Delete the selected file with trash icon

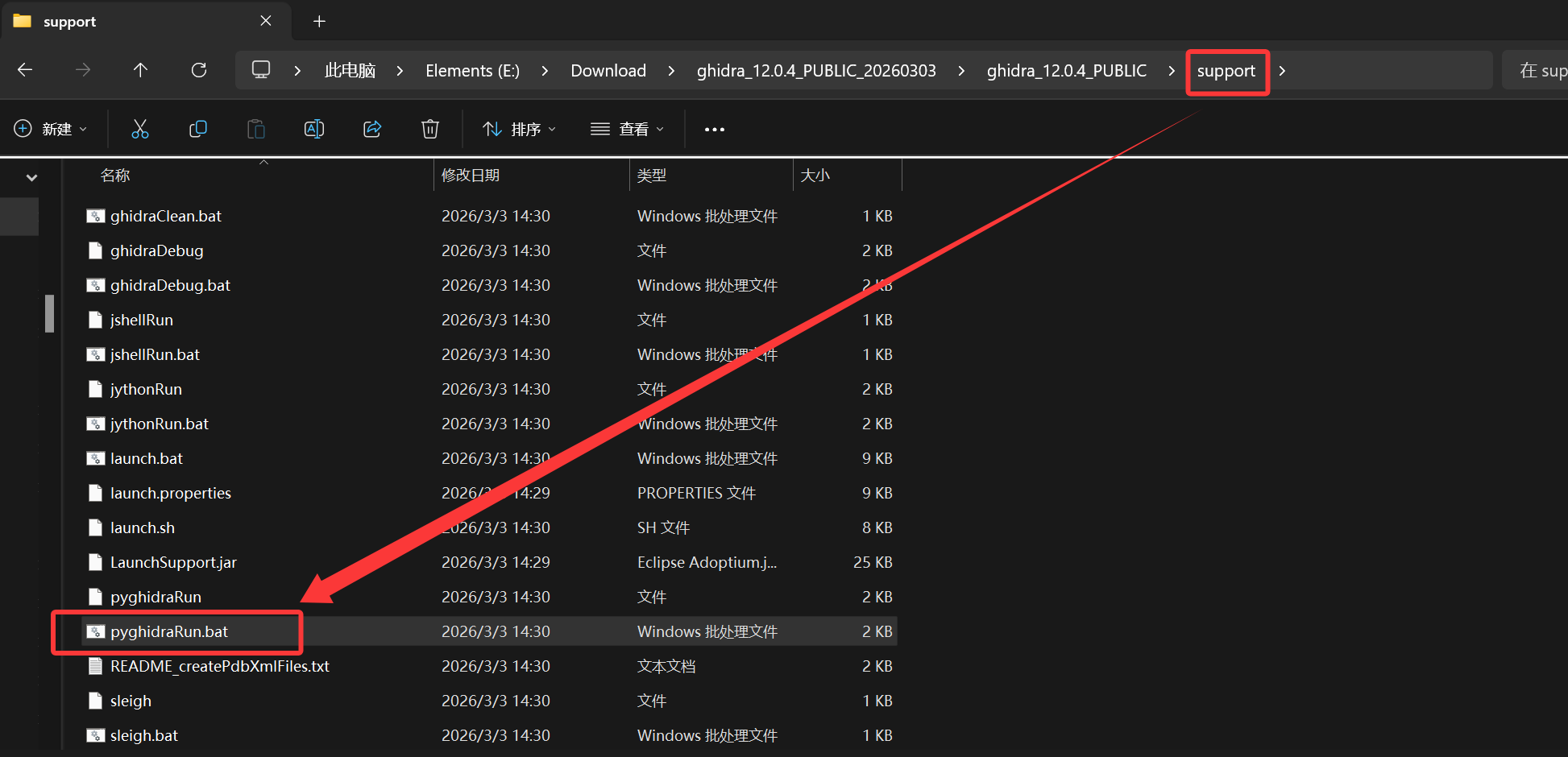(430, 129)
